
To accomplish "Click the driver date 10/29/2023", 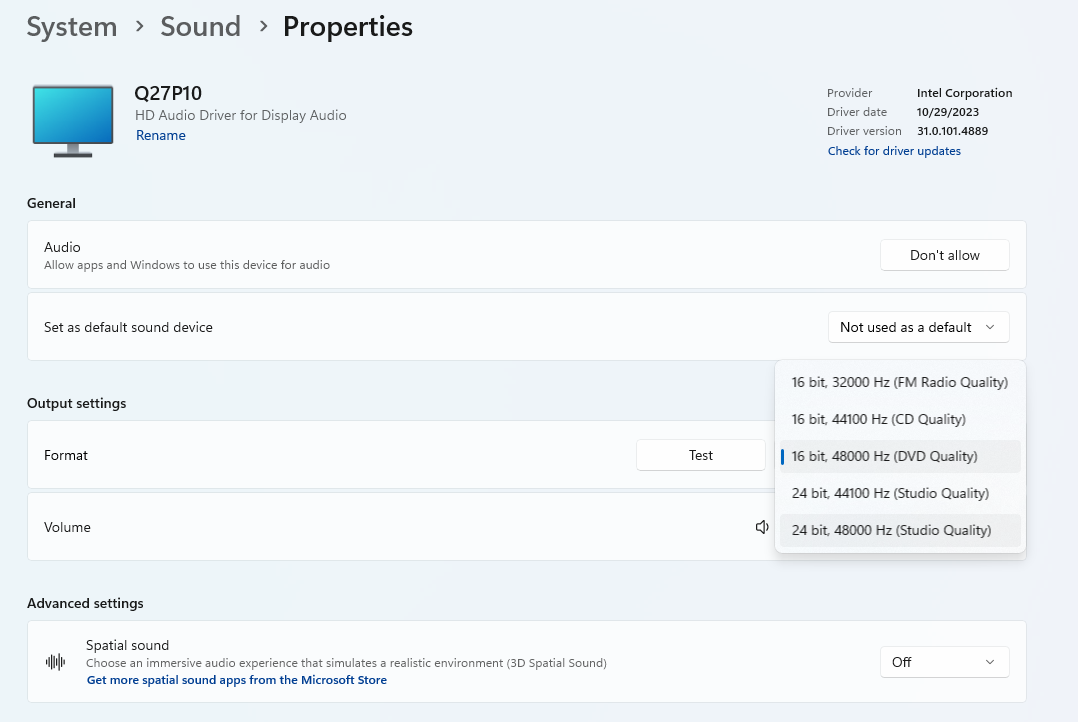I will click(947, 112).
